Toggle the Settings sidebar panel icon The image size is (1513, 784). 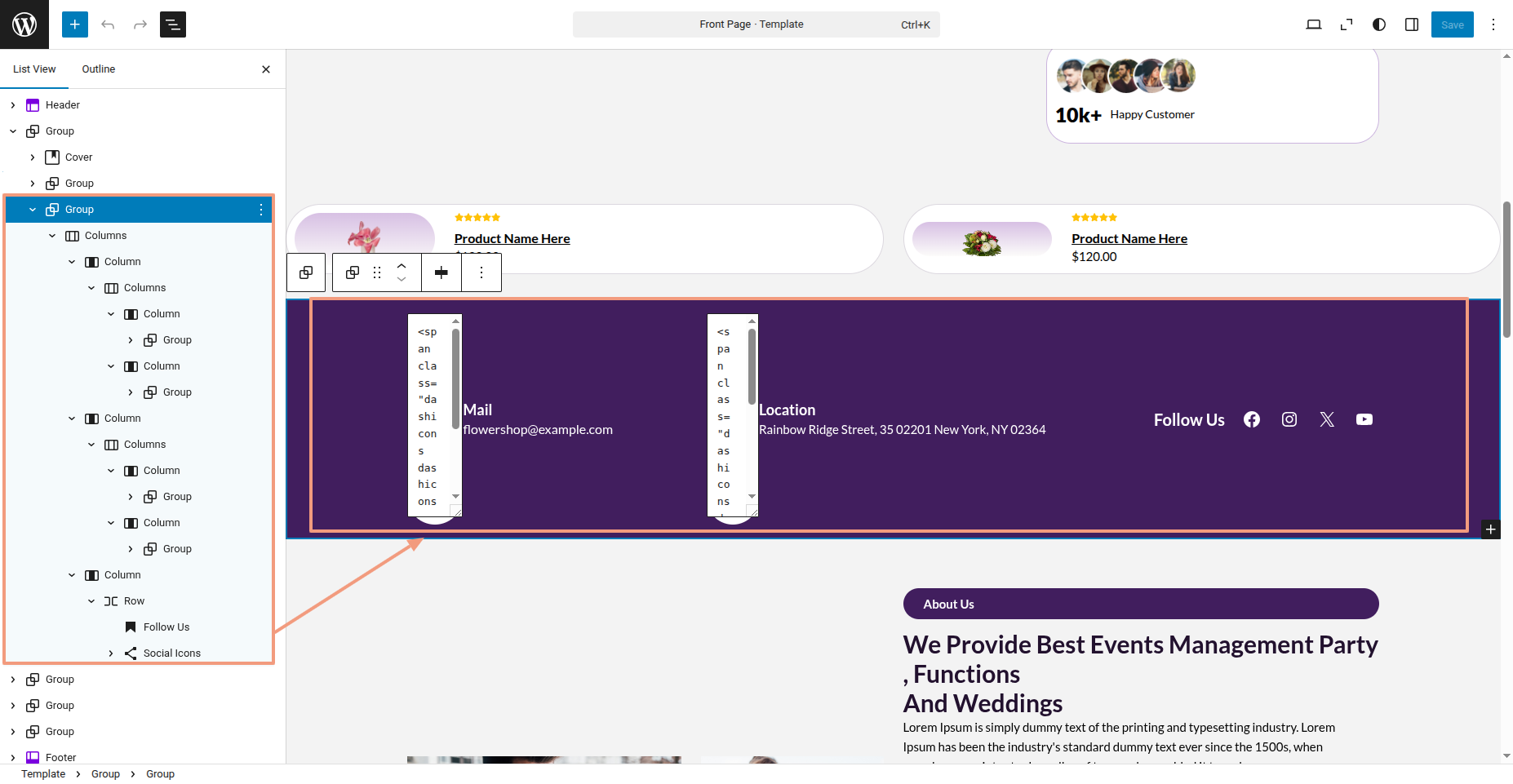1412,24
